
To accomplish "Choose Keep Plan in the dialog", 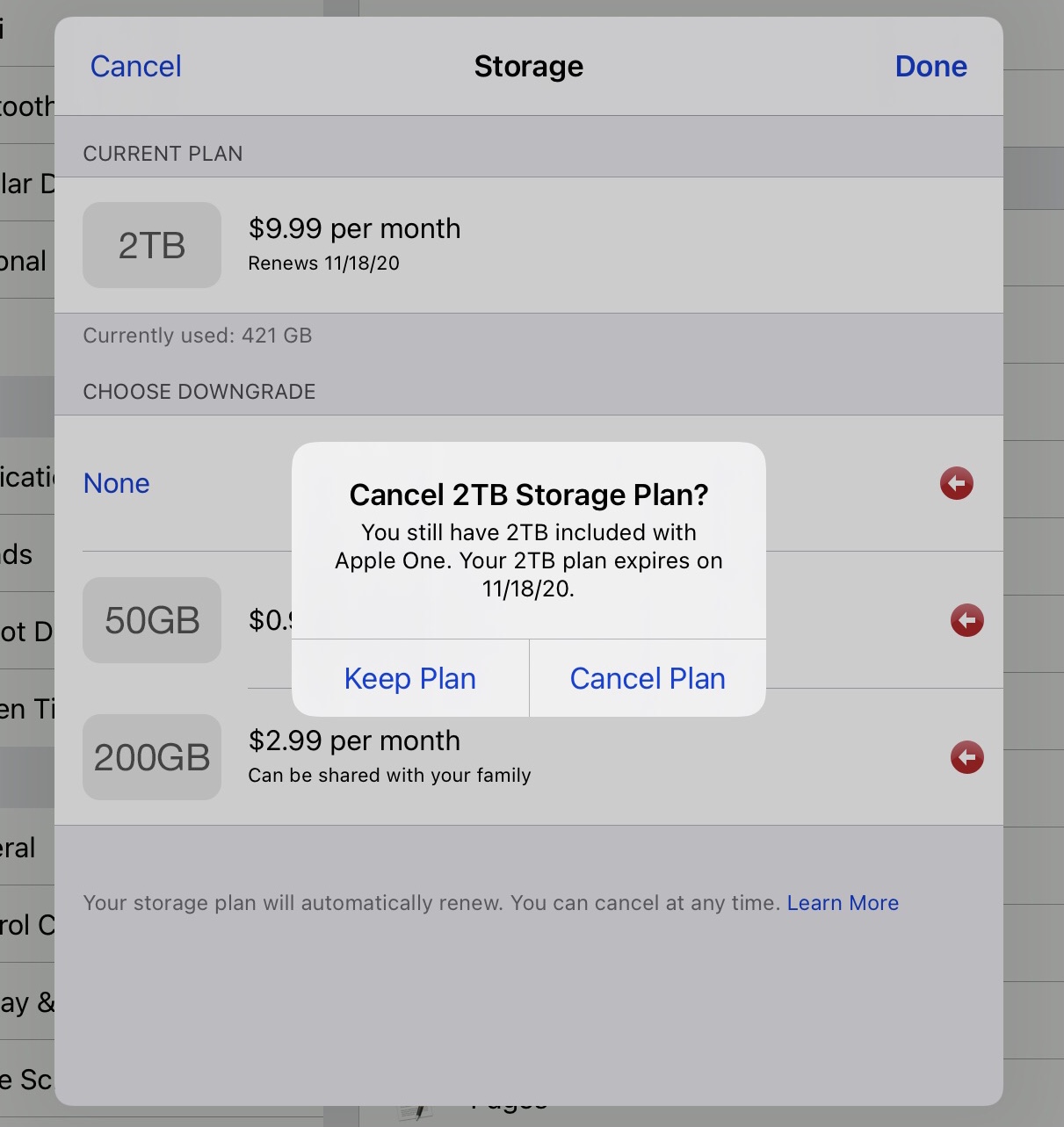I will tap(410, 678).
